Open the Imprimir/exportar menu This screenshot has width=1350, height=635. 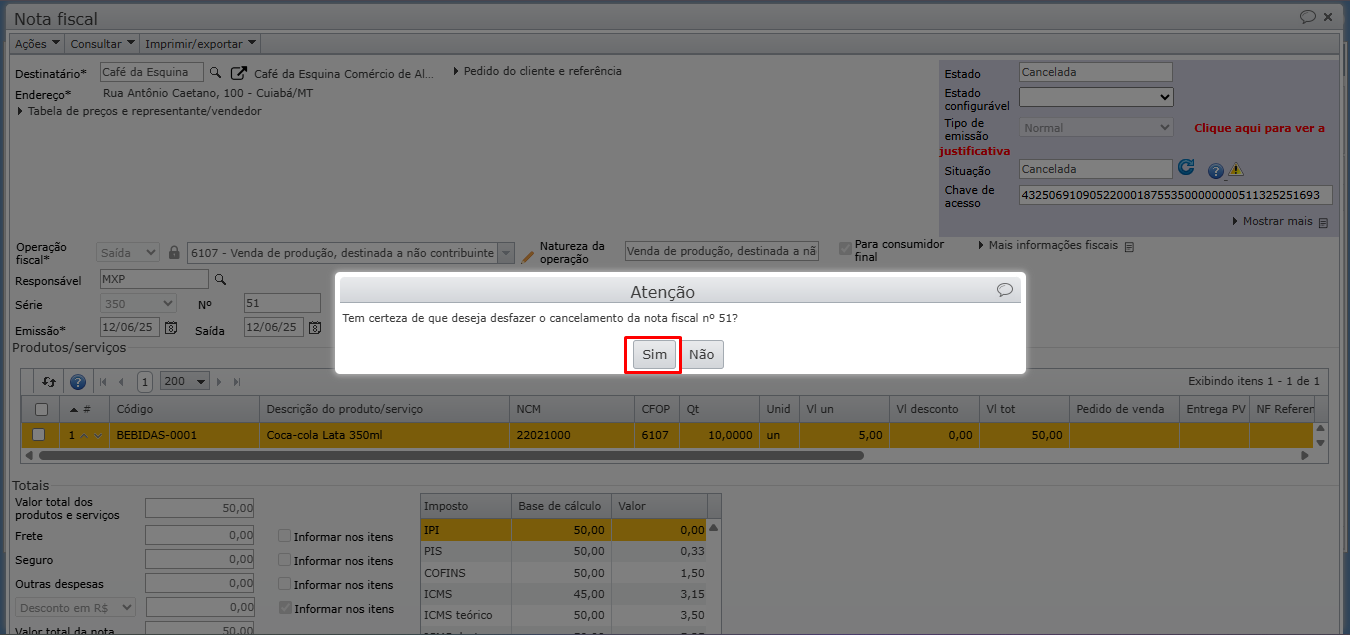[x=200, y=44]
